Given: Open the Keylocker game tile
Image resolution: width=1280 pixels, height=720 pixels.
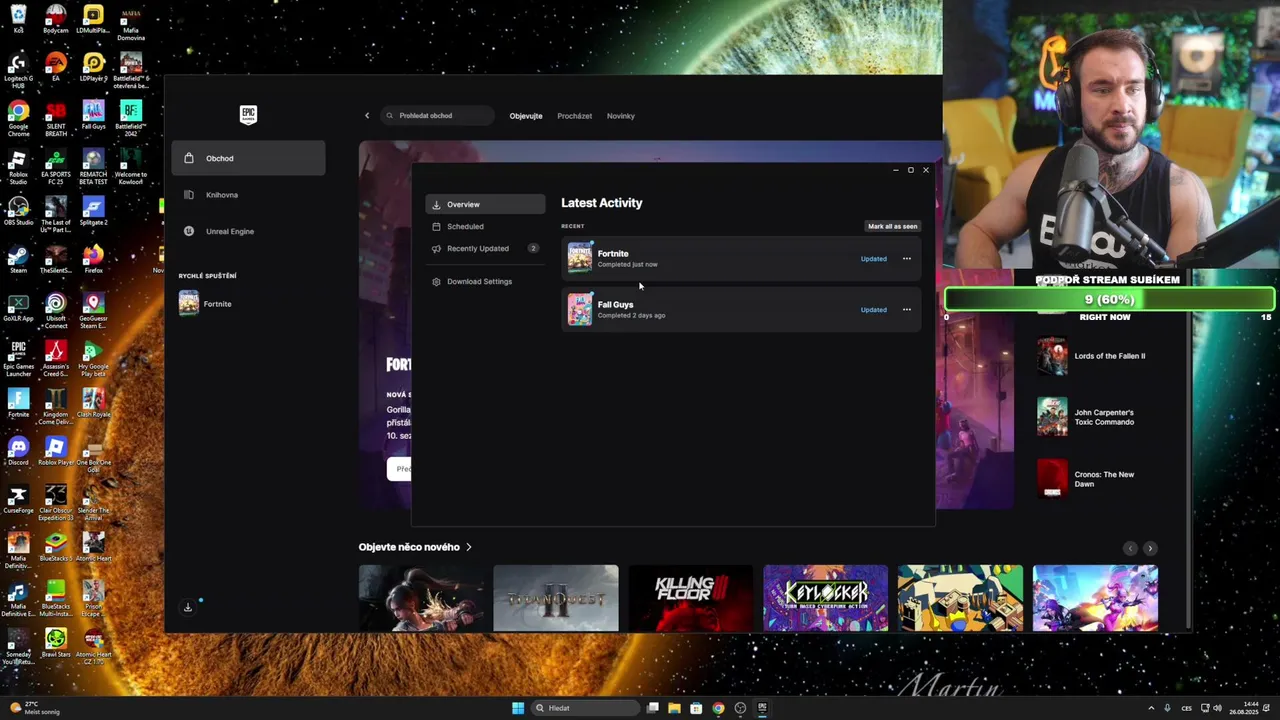Looking at the screenshot, I should (825, 598).
